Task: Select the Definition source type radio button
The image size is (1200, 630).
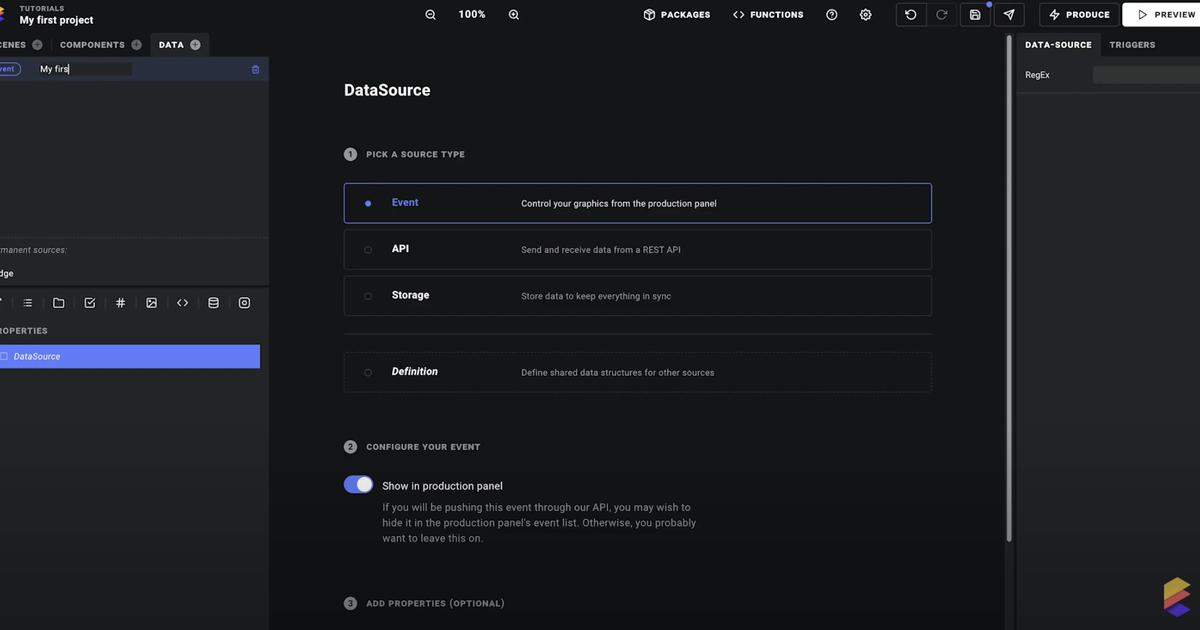Action: point(368,372)
